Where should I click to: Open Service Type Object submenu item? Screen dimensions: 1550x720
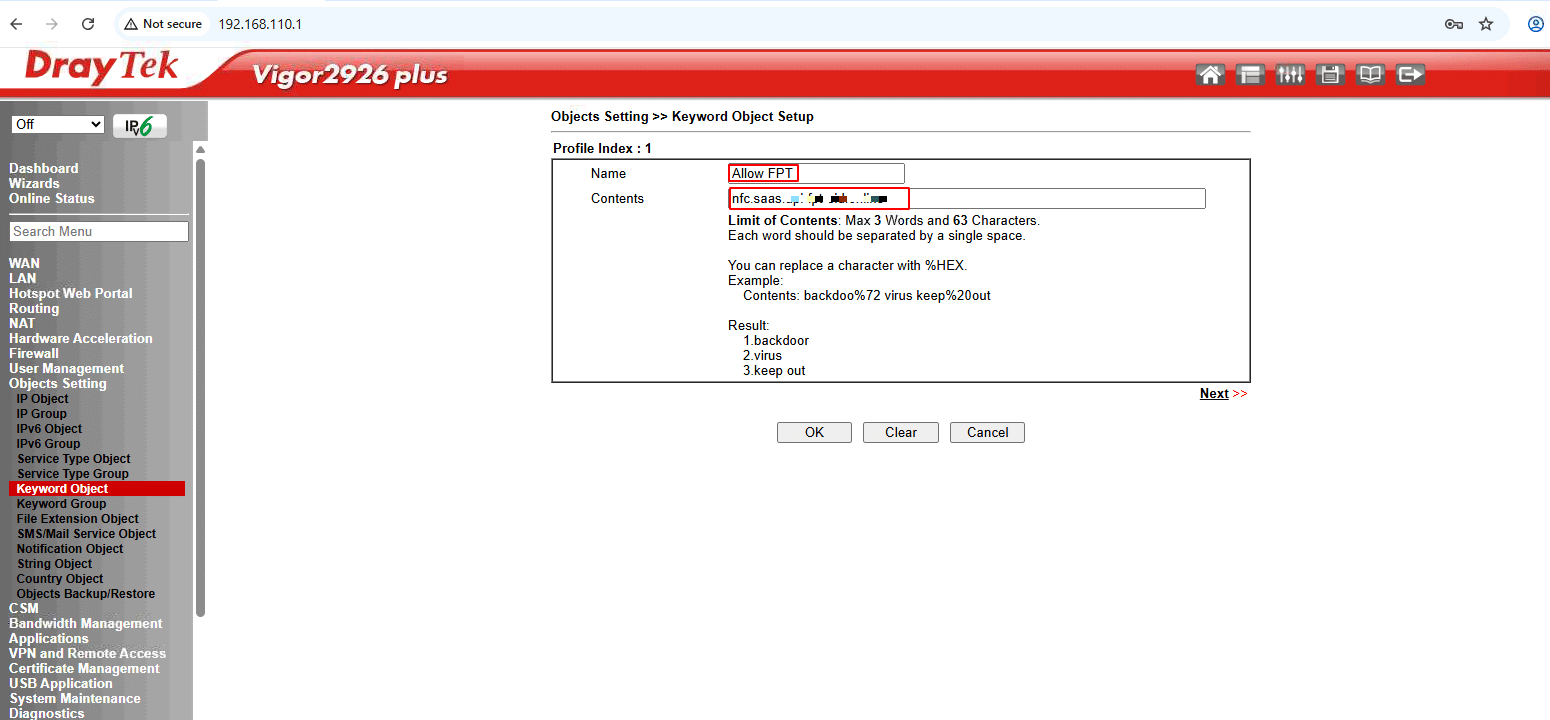74,459
